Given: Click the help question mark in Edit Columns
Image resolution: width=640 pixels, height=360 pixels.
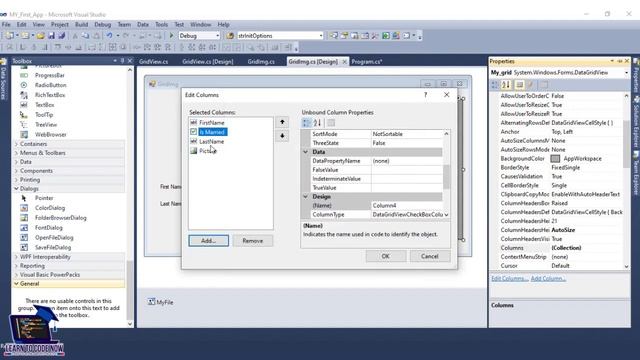Looking at the screenshot, I should [x=425, y=95].
